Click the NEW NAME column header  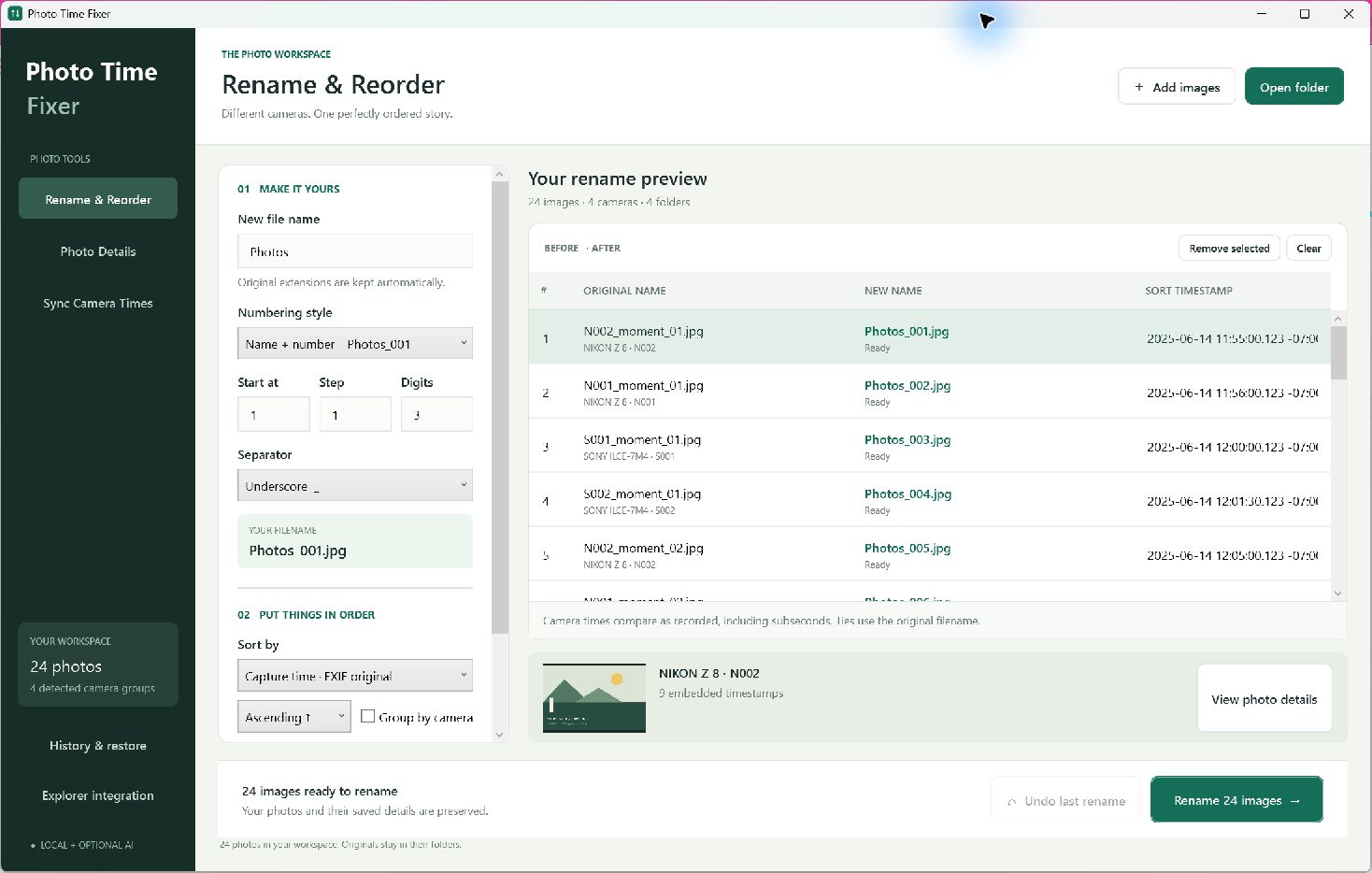(x=893, y=291)
